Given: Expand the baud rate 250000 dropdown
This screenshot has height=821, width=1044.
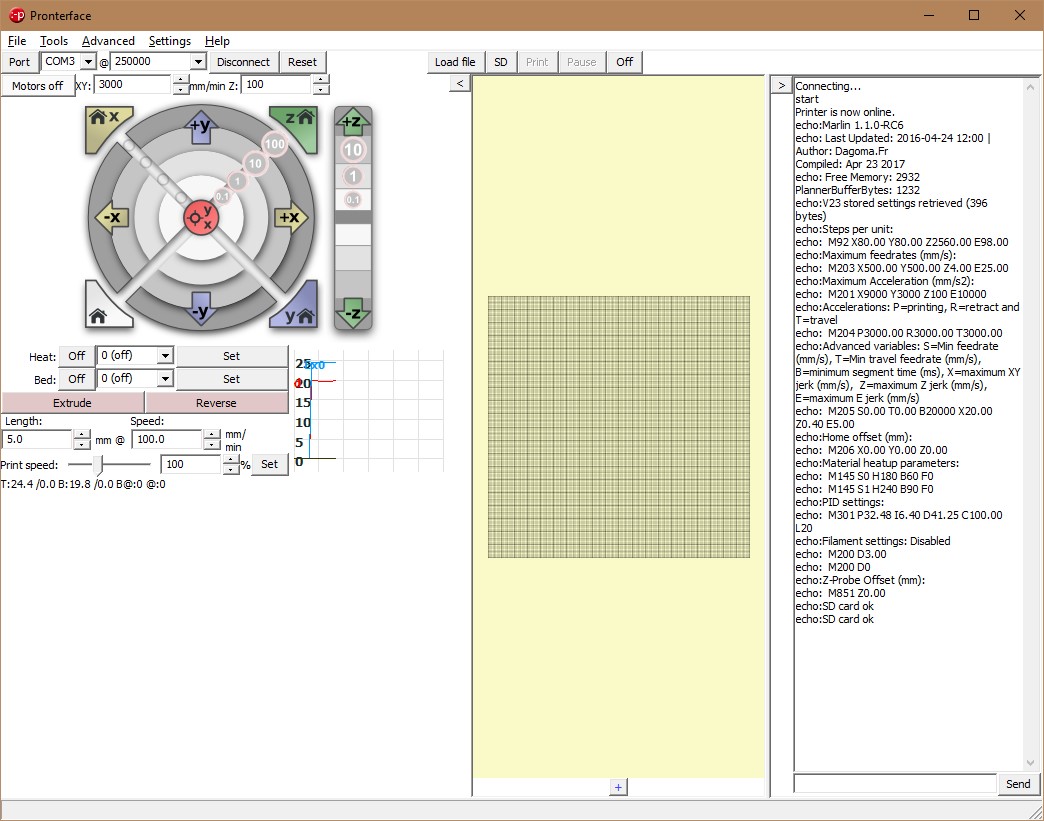Looking at the screenshot, I should [197, 62].
